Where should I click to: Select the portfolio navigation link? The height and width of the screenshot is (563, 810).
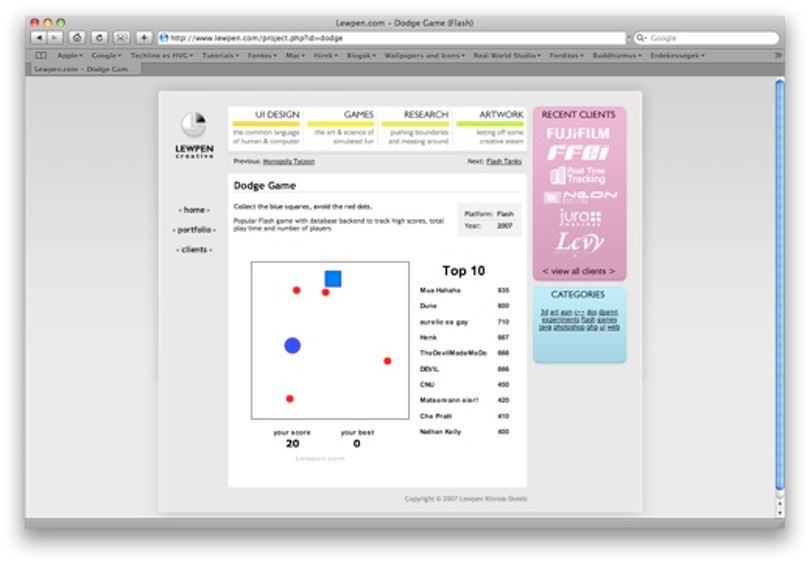click(194, 230)
